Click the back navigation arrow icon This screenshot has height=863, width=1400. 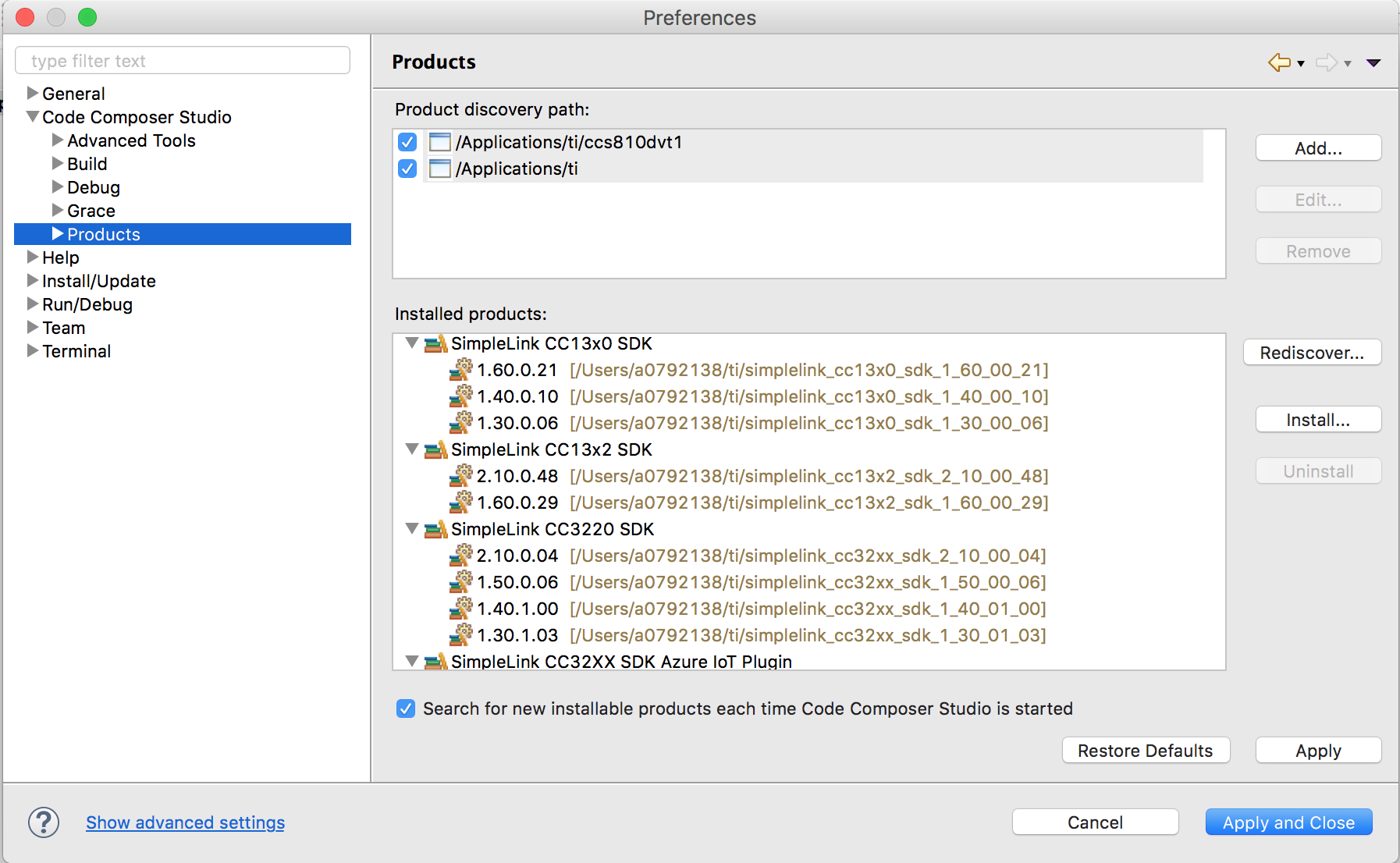1279,62
